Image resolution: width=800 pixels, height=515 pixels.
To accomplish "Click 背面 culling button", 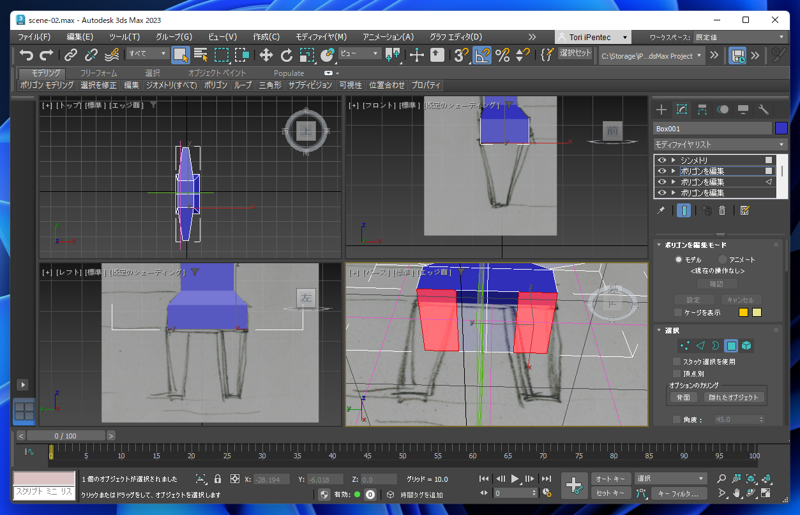I will pos(683,397).
